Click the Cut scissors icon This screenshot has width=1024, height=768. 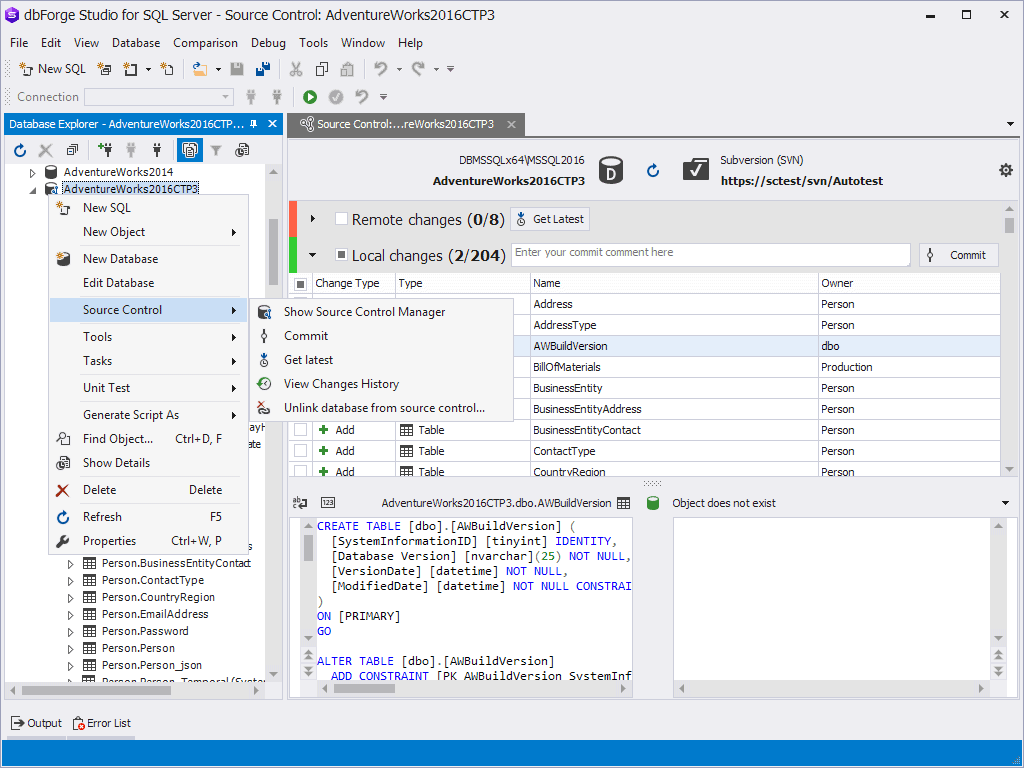click(x=296, y=69)
